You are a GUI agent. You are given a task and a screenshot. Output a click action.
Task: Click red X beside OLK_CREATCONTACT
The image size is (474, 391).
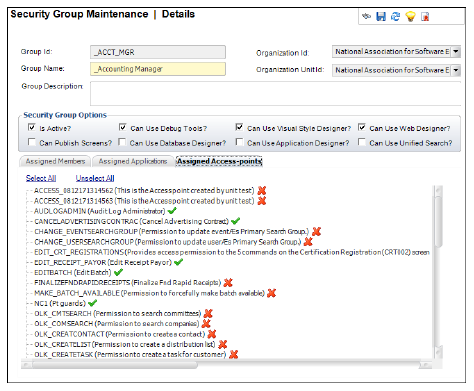tap(212, 334)
